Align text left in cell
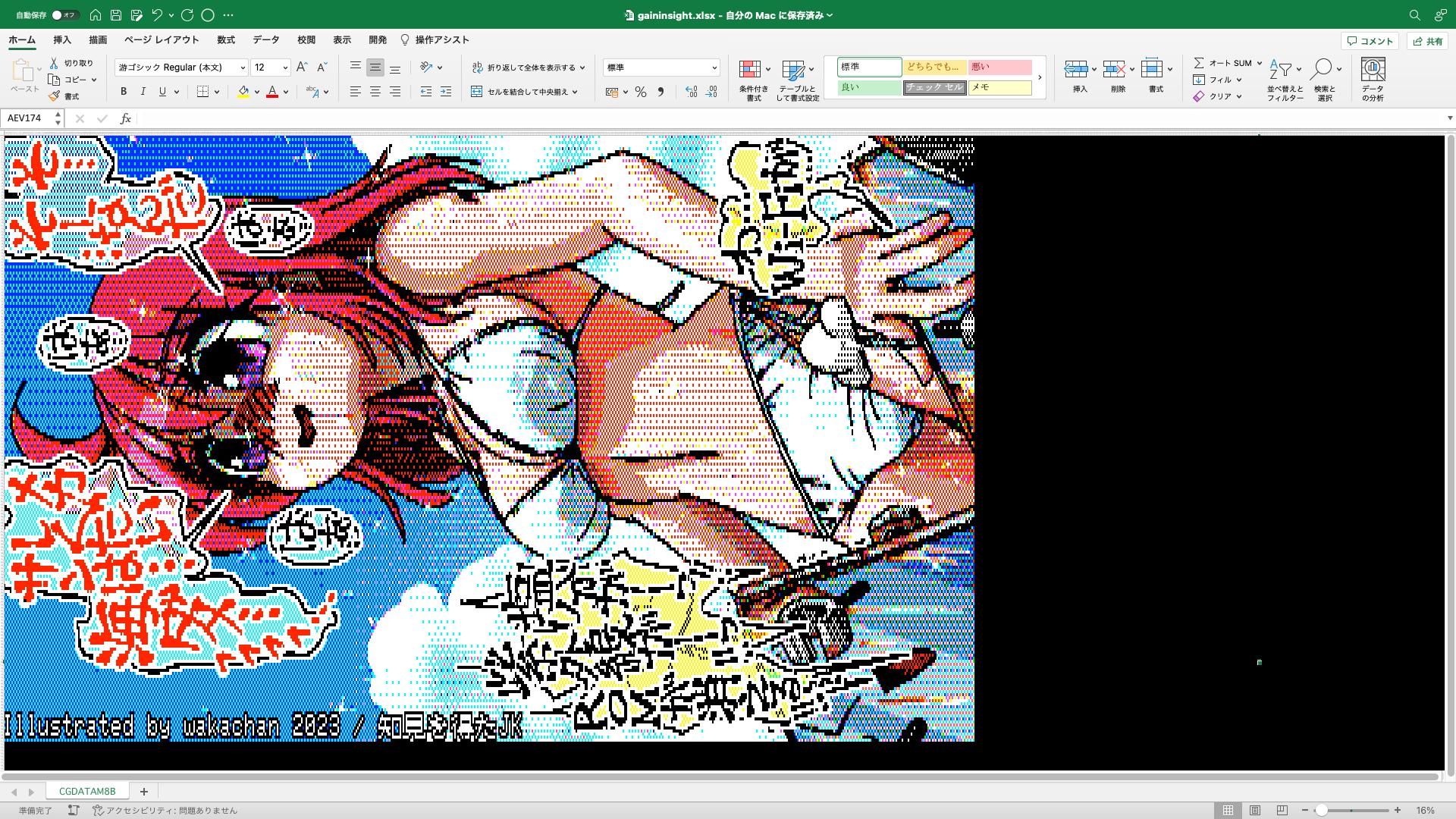 point(355,92)
